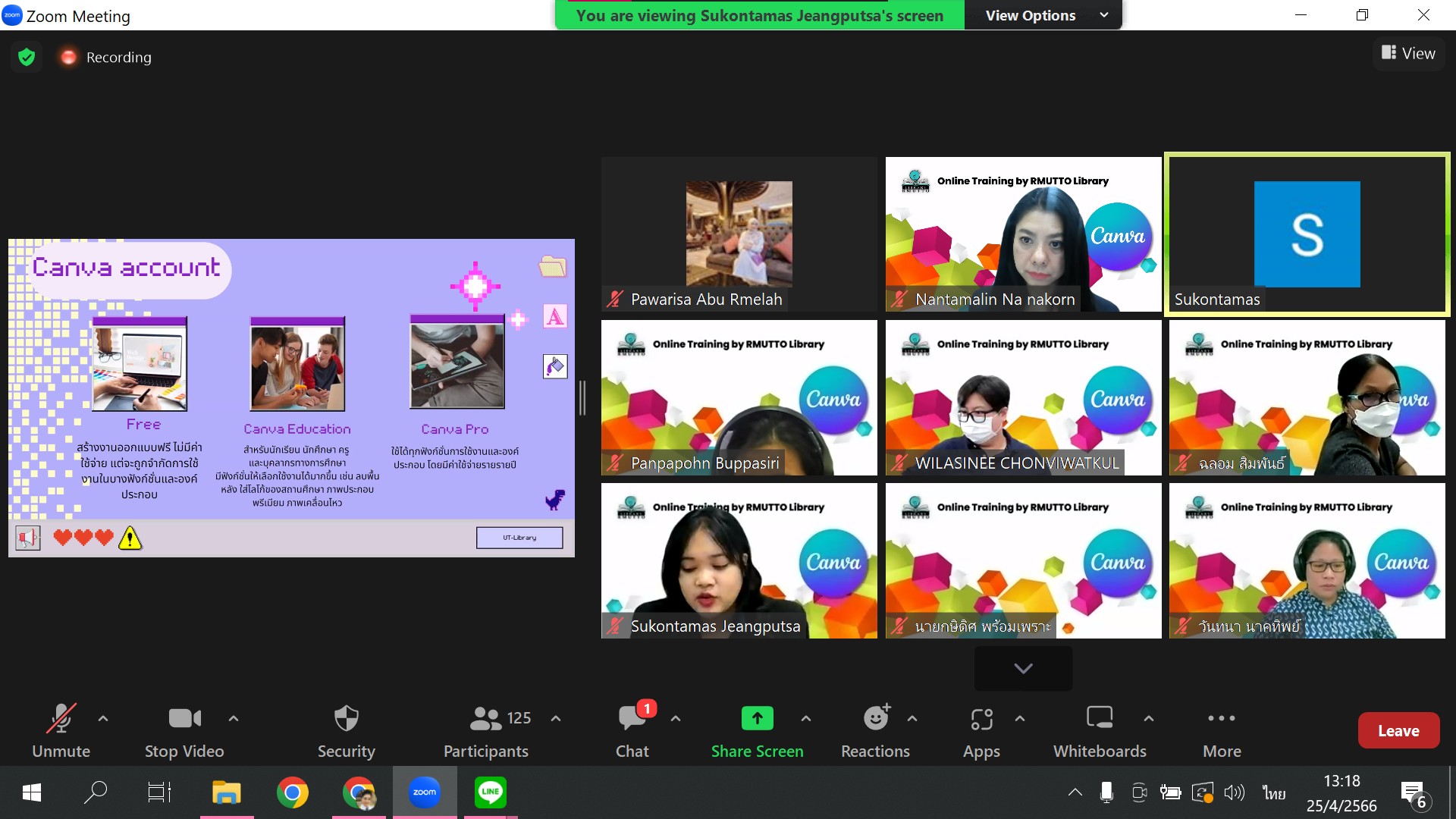1456x819 pixels.
Task: Show hidden system tray icons
Action: point(1075,793)
